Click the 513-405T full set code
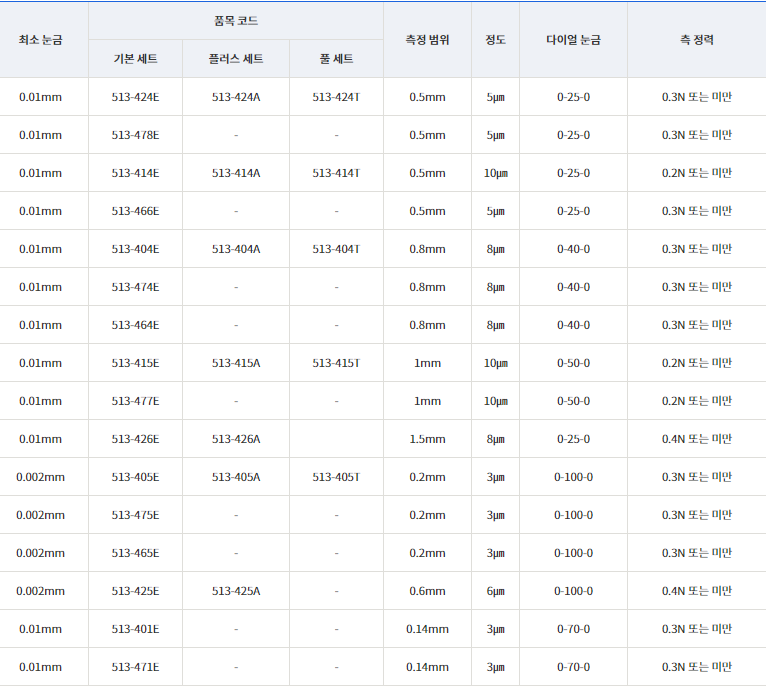The height and width of the screenshot is (693, 775). [336, 477]
